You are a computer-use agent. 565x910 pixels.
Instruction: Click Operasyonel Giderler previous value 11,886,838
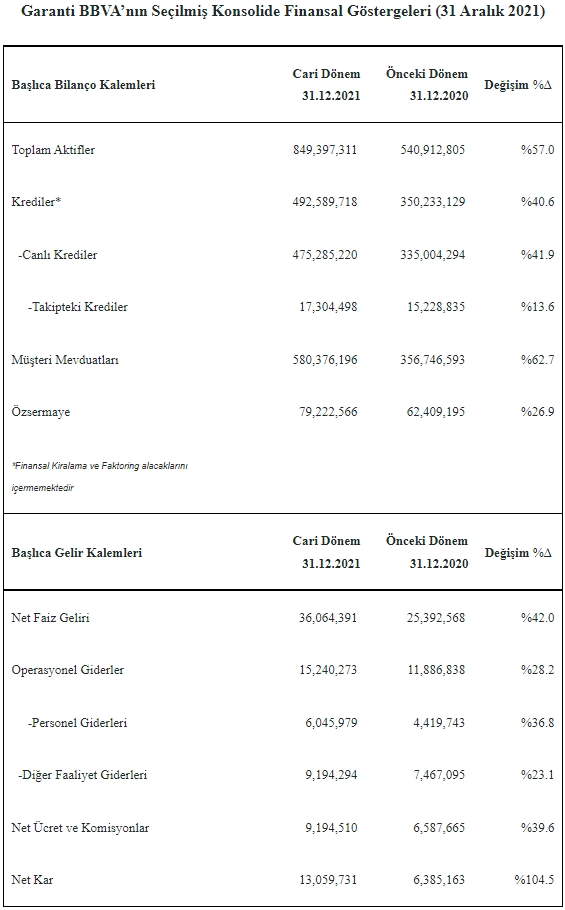click(x=436, y=670)
